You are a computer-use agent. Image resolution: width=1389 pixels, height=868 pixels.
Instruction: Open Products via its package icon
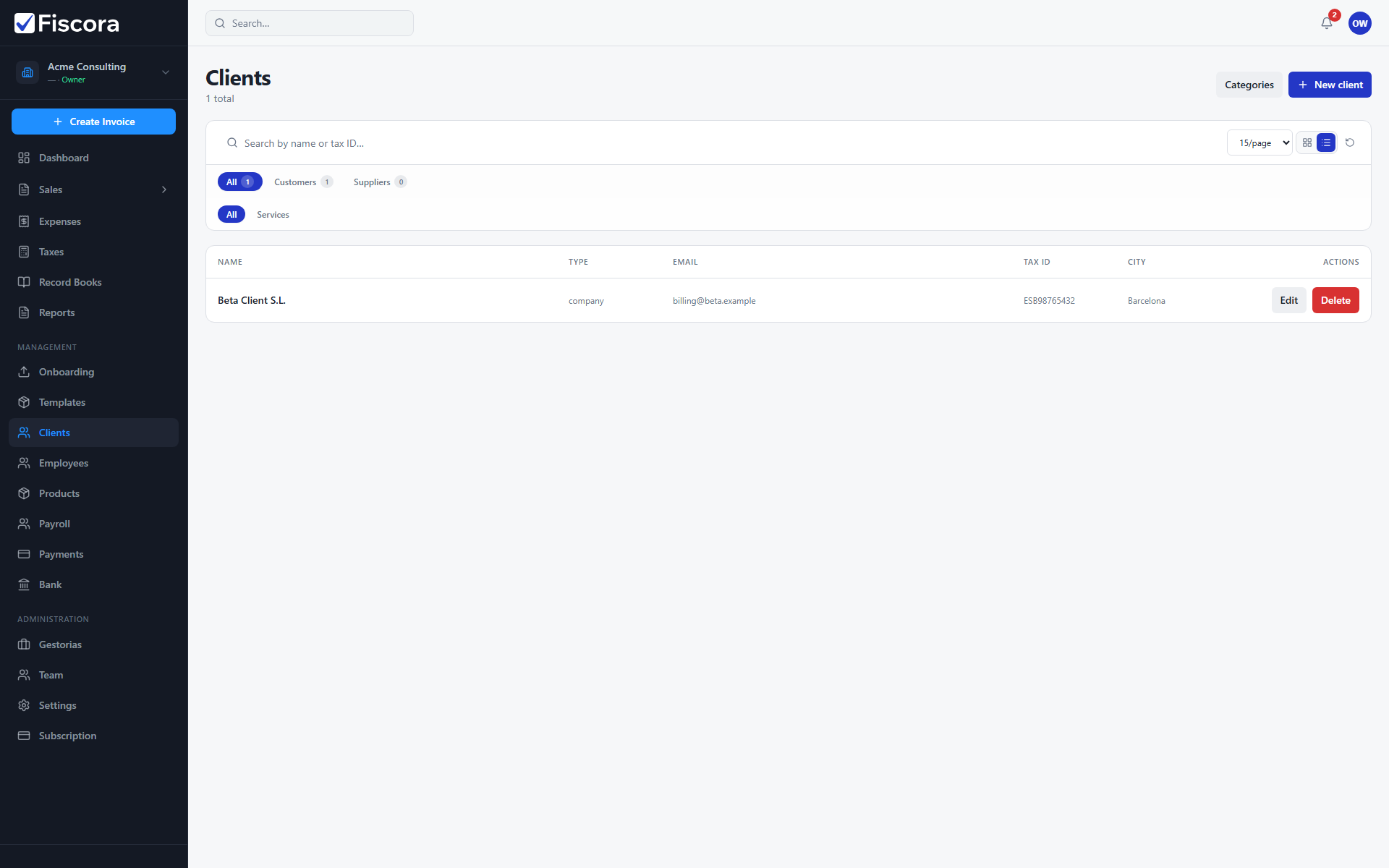[24, 493]
